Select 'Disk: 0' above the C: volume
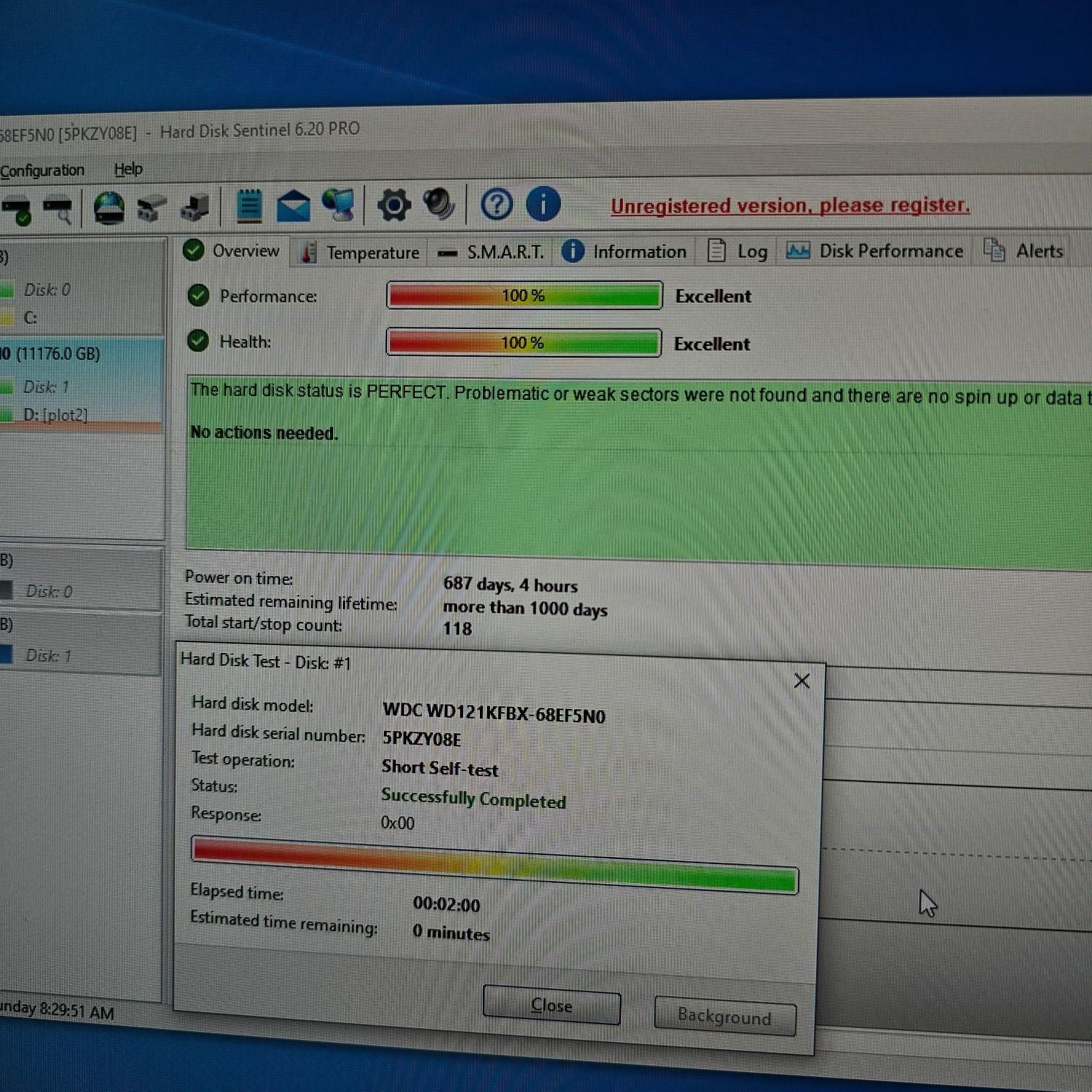The height and width of the screenshot is (1092, 1092). [47, 290]
